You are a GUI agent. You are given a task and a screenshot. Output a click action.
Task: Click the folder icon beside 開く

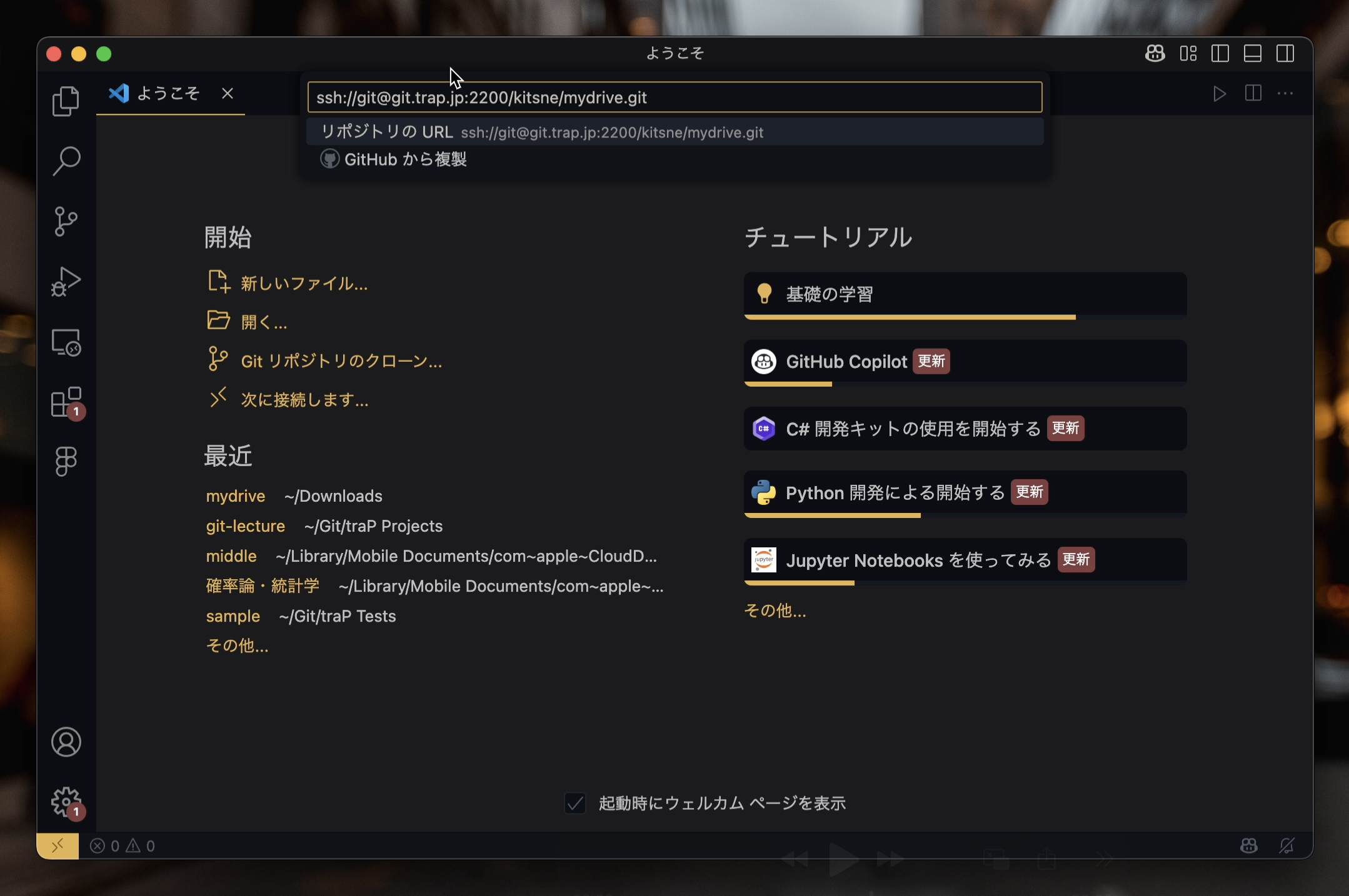point(219,320)
